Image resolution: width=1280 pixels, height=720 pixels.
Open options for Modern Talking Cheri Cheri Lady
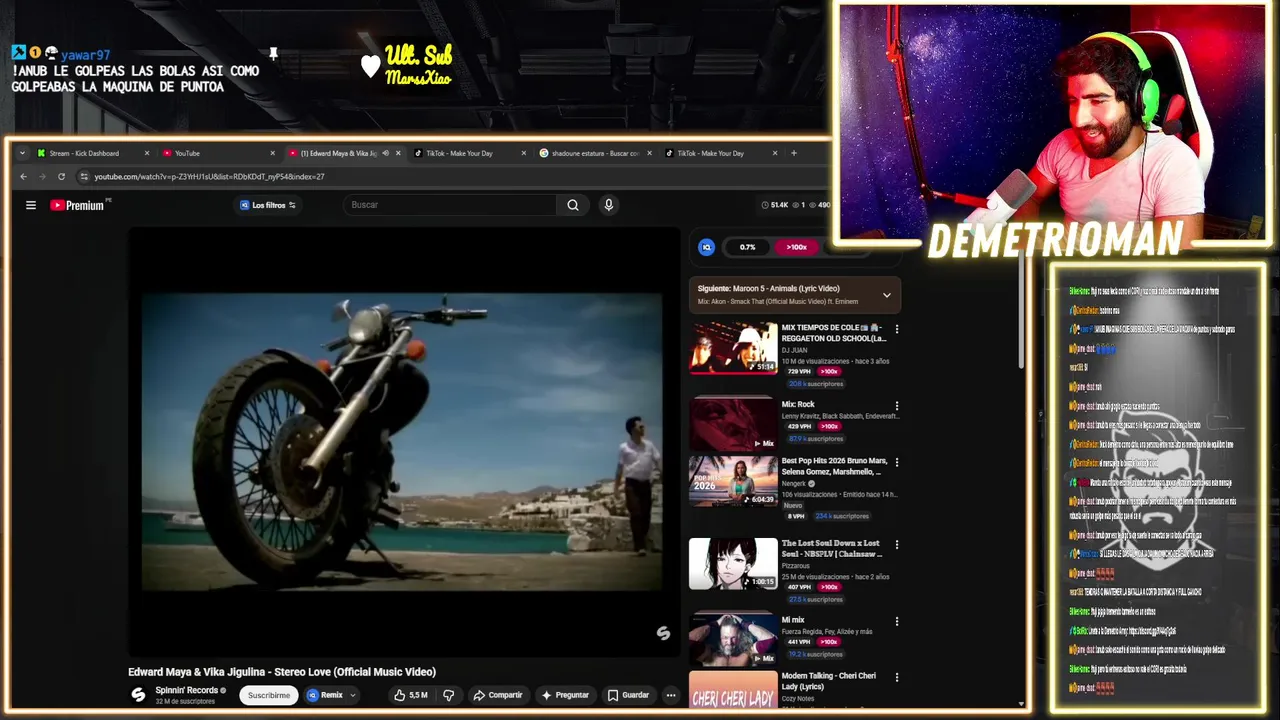point(896,677)
